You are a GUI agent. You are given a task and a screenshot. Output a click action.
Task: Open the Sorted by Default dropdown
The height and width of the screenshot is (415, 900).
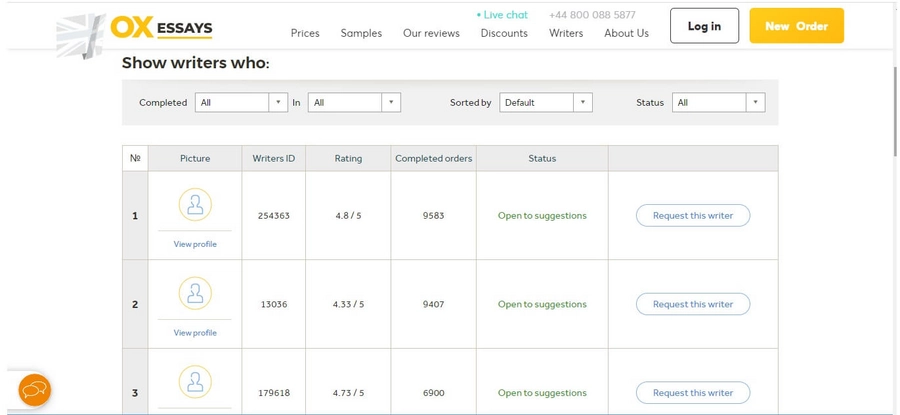click(546, 103)
